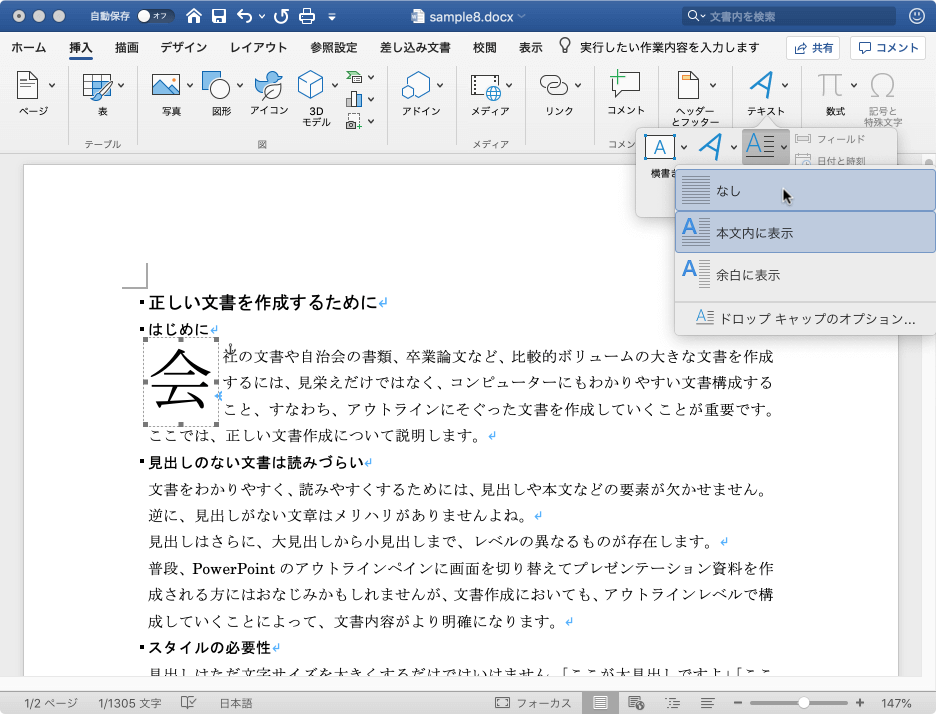The image size is (936, 714).
Task: Switch to the 描画 tab
Action: pos(127,48)
